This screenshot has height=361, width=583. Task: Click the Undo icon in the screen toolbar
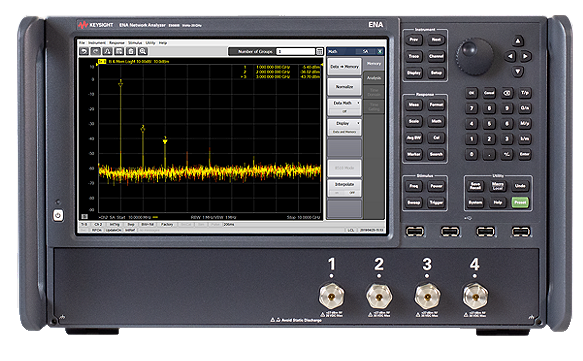pos(84,51)
